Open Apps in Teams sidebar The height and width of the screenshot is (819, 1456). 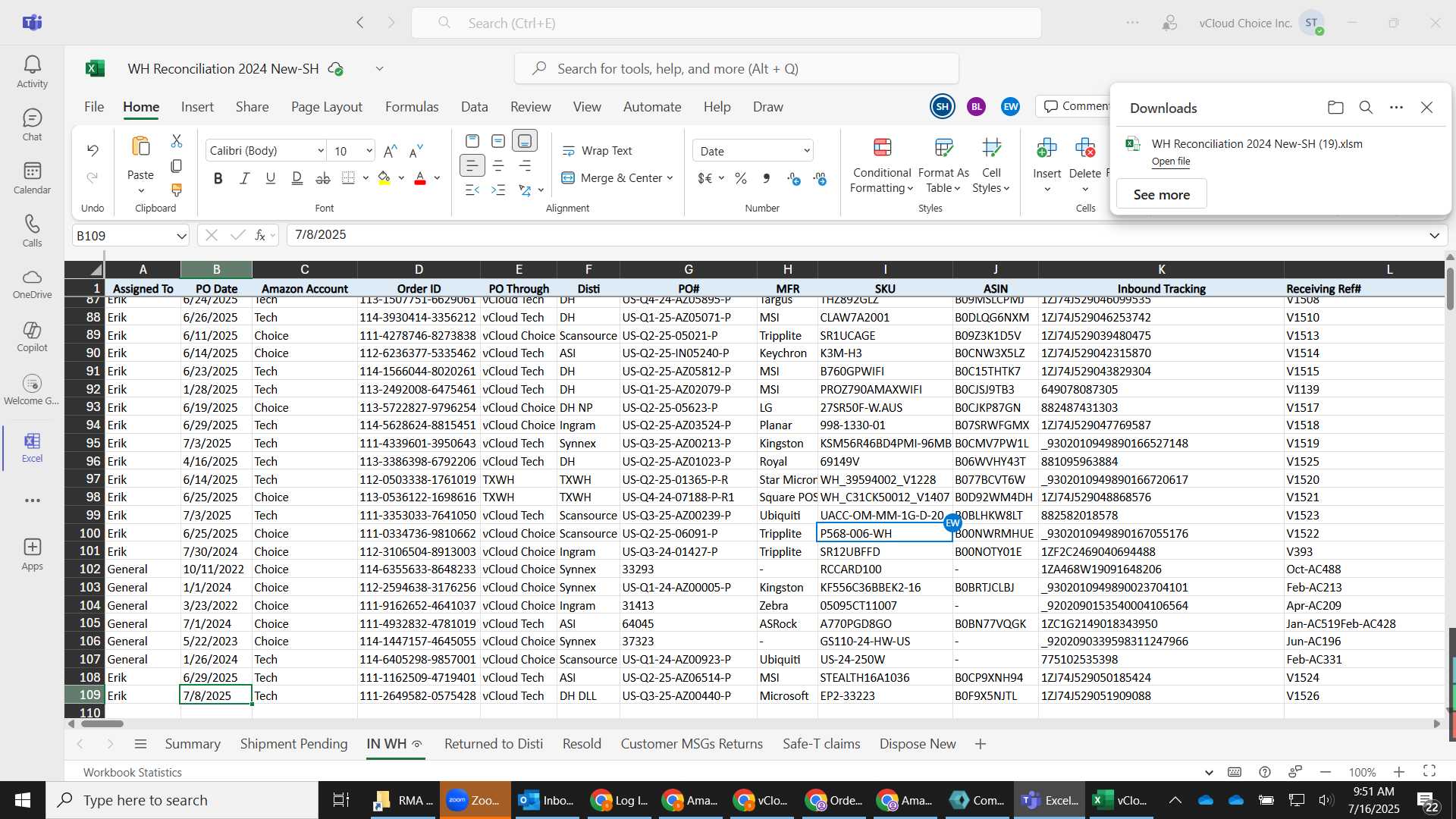point(32,555)
